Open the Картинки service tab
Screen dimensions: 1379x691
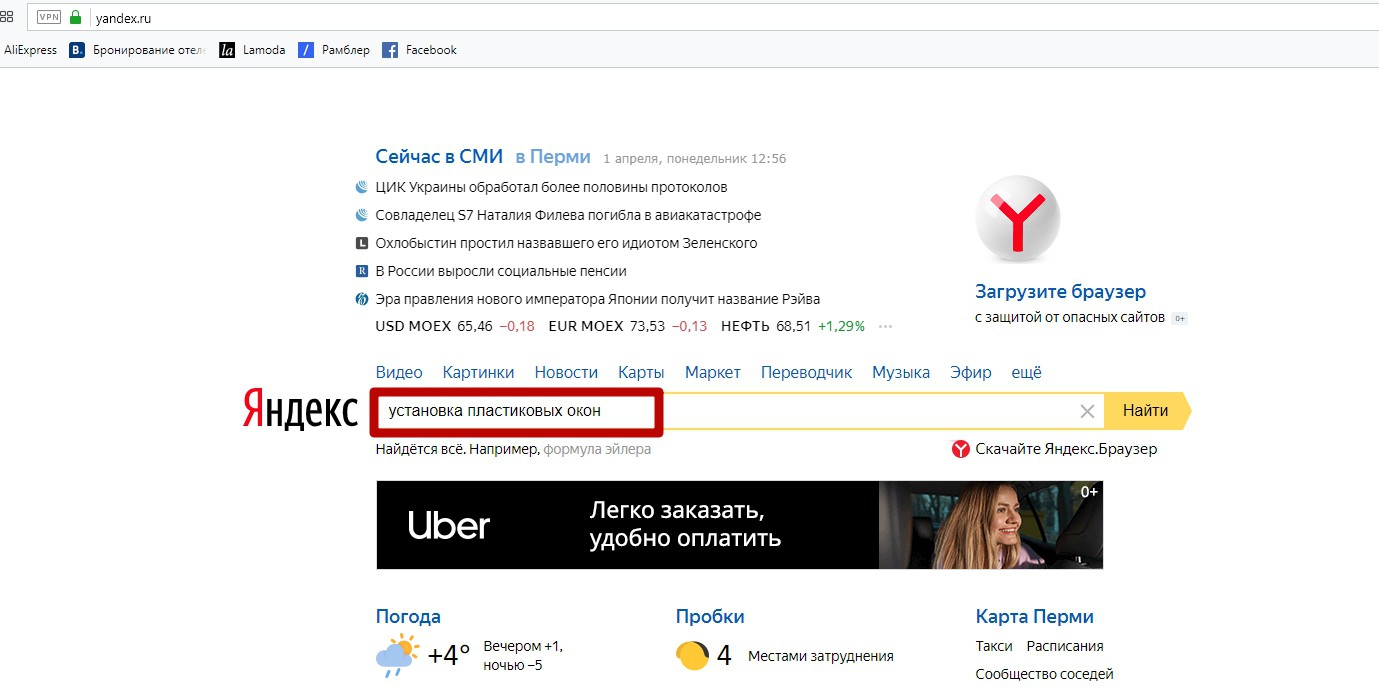[x=478, y=372]
